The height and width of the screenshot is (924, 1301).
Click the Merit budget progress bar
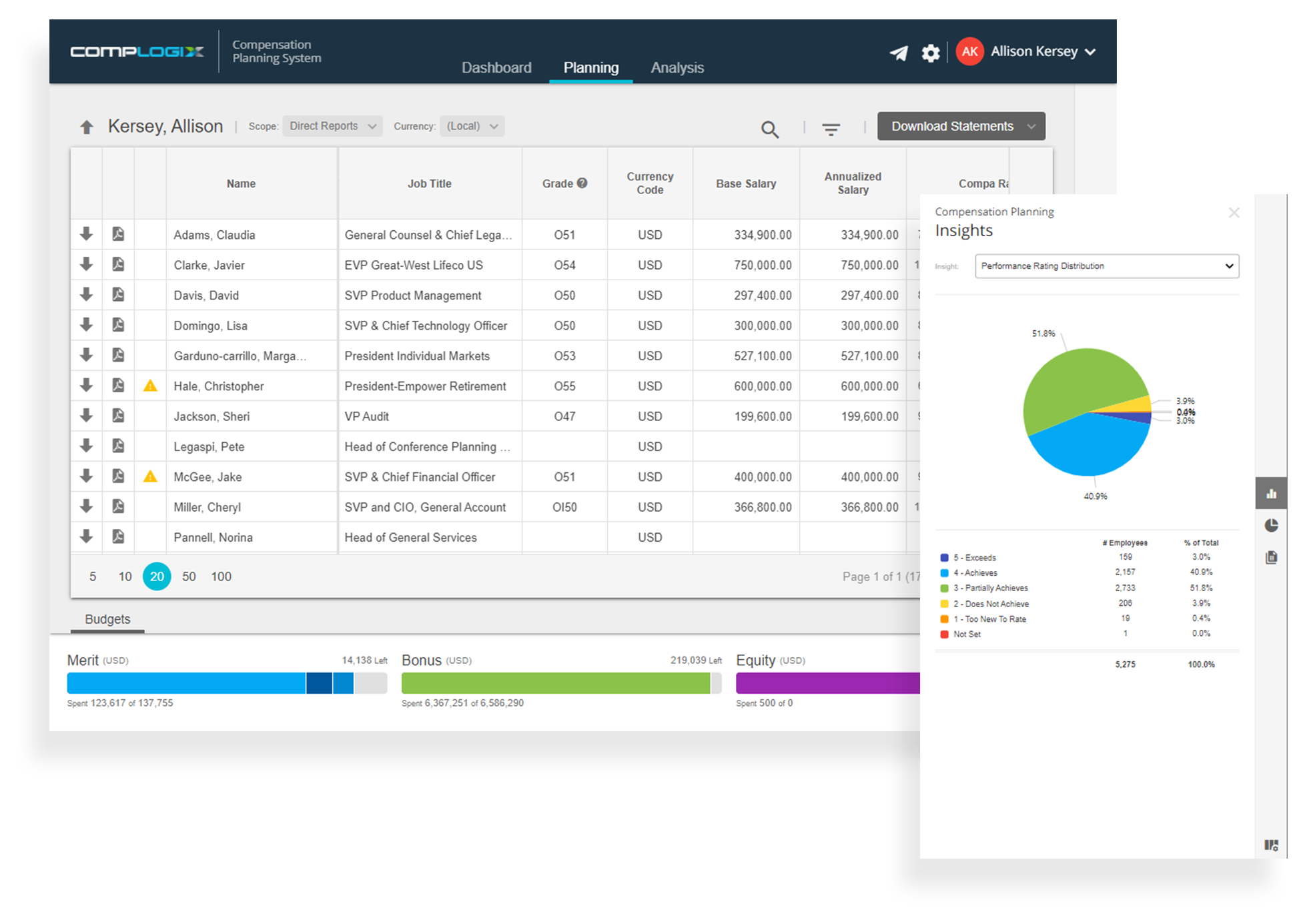pos(227,683)
